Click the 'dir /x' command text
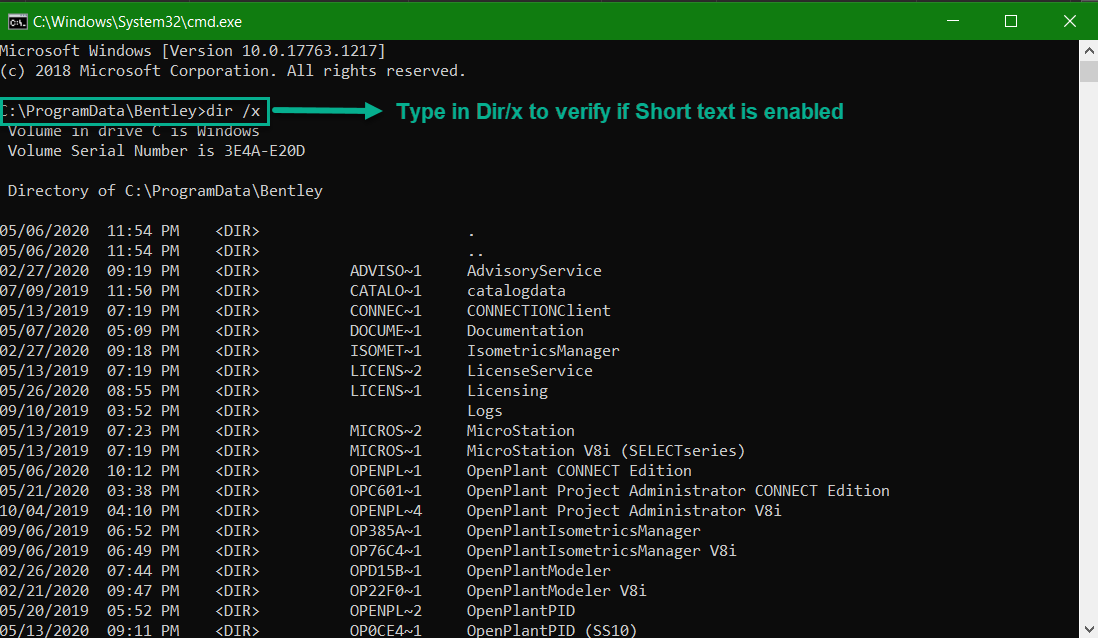Image resolution: width=1098 pixels, height=638 pixels. click(x=233, y=111)
